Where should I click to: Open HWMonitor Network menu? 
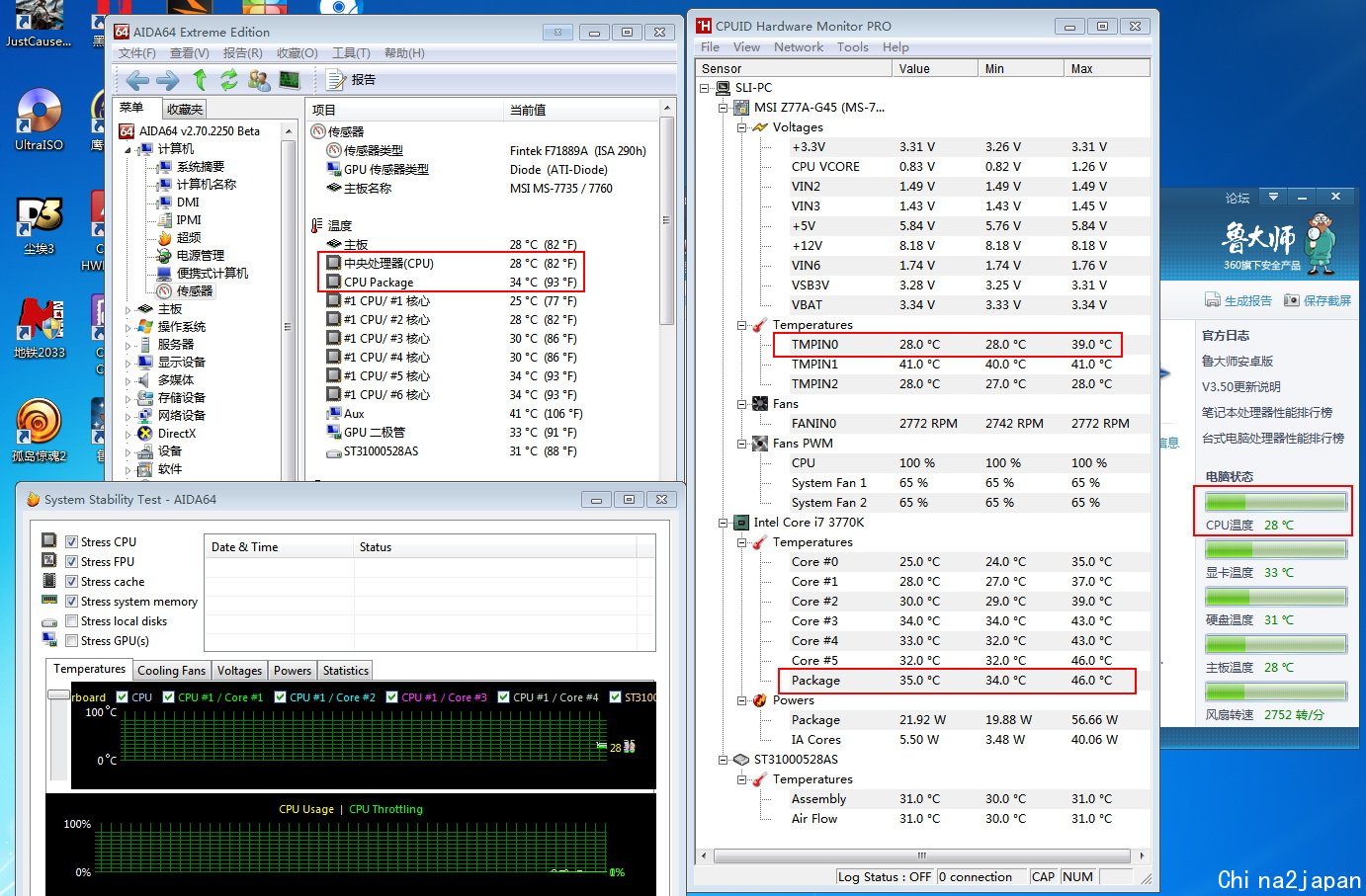point(799,46)
